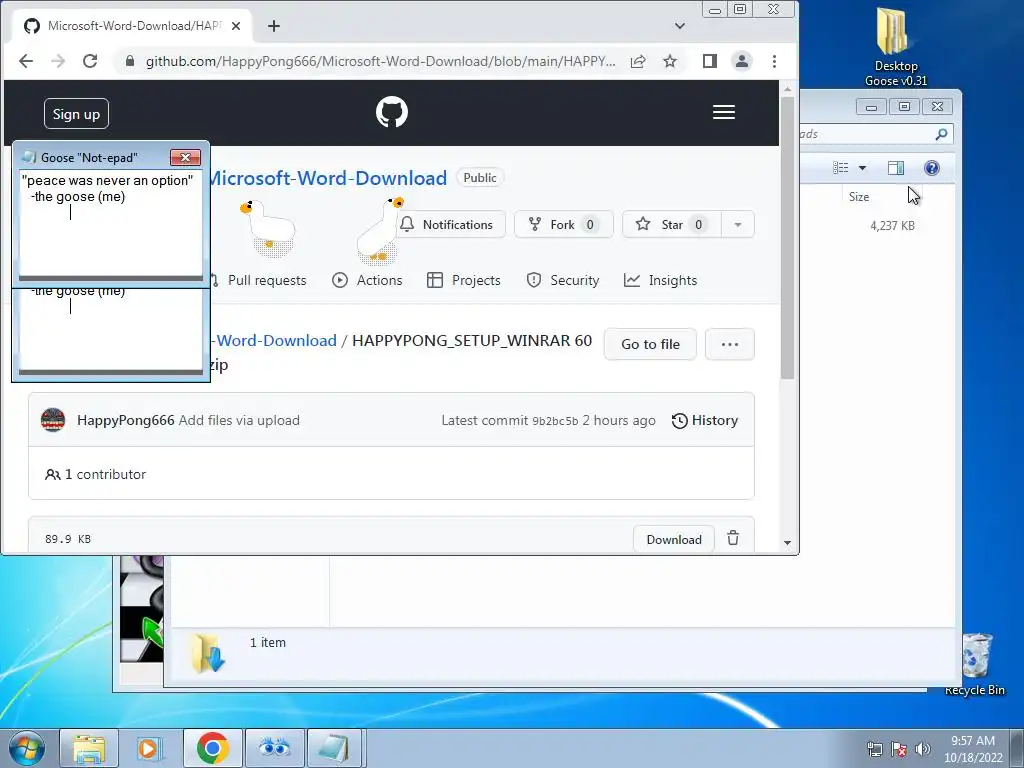Open File Explorer from the taskbar
1024x768 pixels.
point(89,748)
